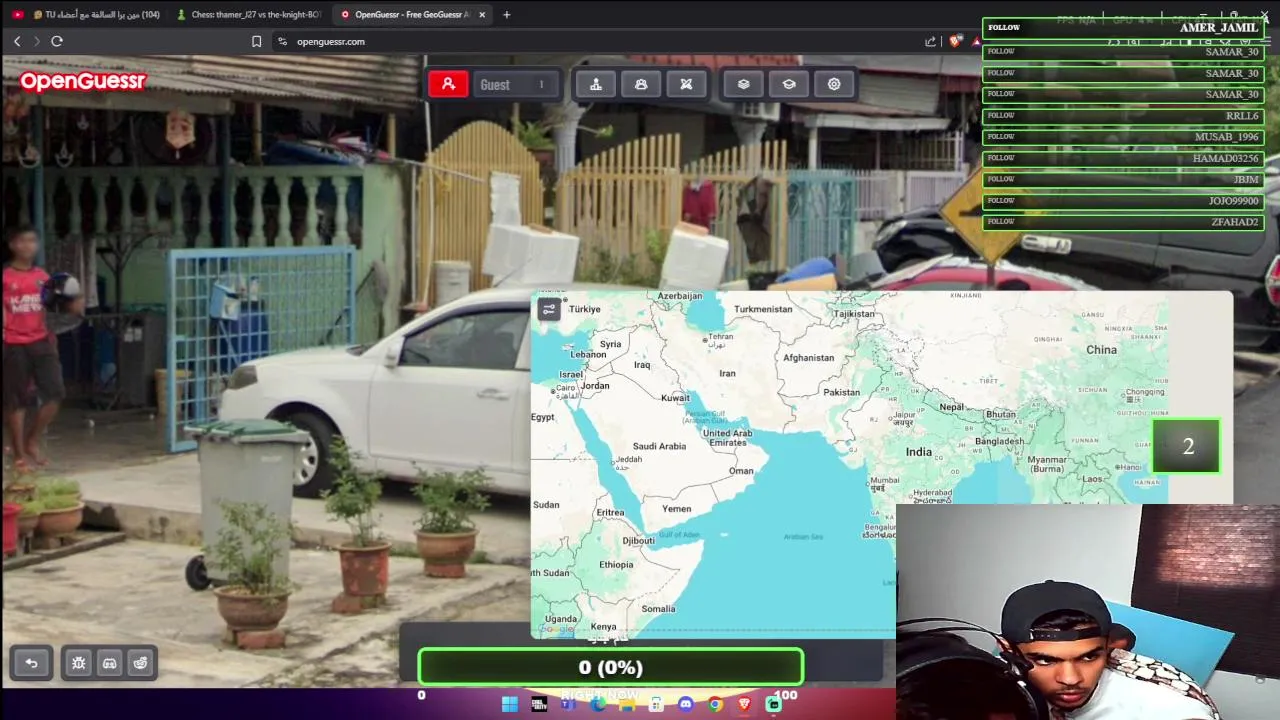The image size is (1280, 720).
Task: Reload the openguessr.com page
Action: pyautogui.click(x=57, y=41)
